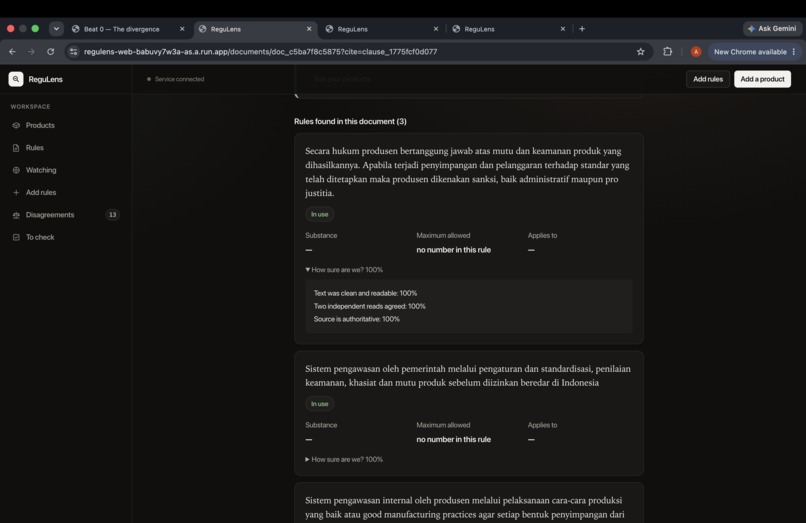Close the active ReguLens tab

click(x=309, y=29)
